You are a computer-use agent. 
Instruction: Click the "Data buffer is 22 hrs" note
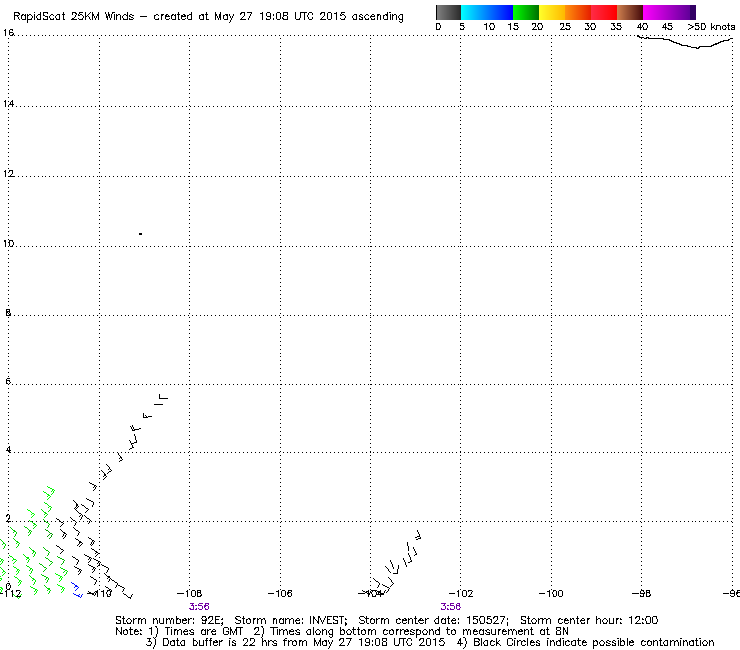click(212, 642)
